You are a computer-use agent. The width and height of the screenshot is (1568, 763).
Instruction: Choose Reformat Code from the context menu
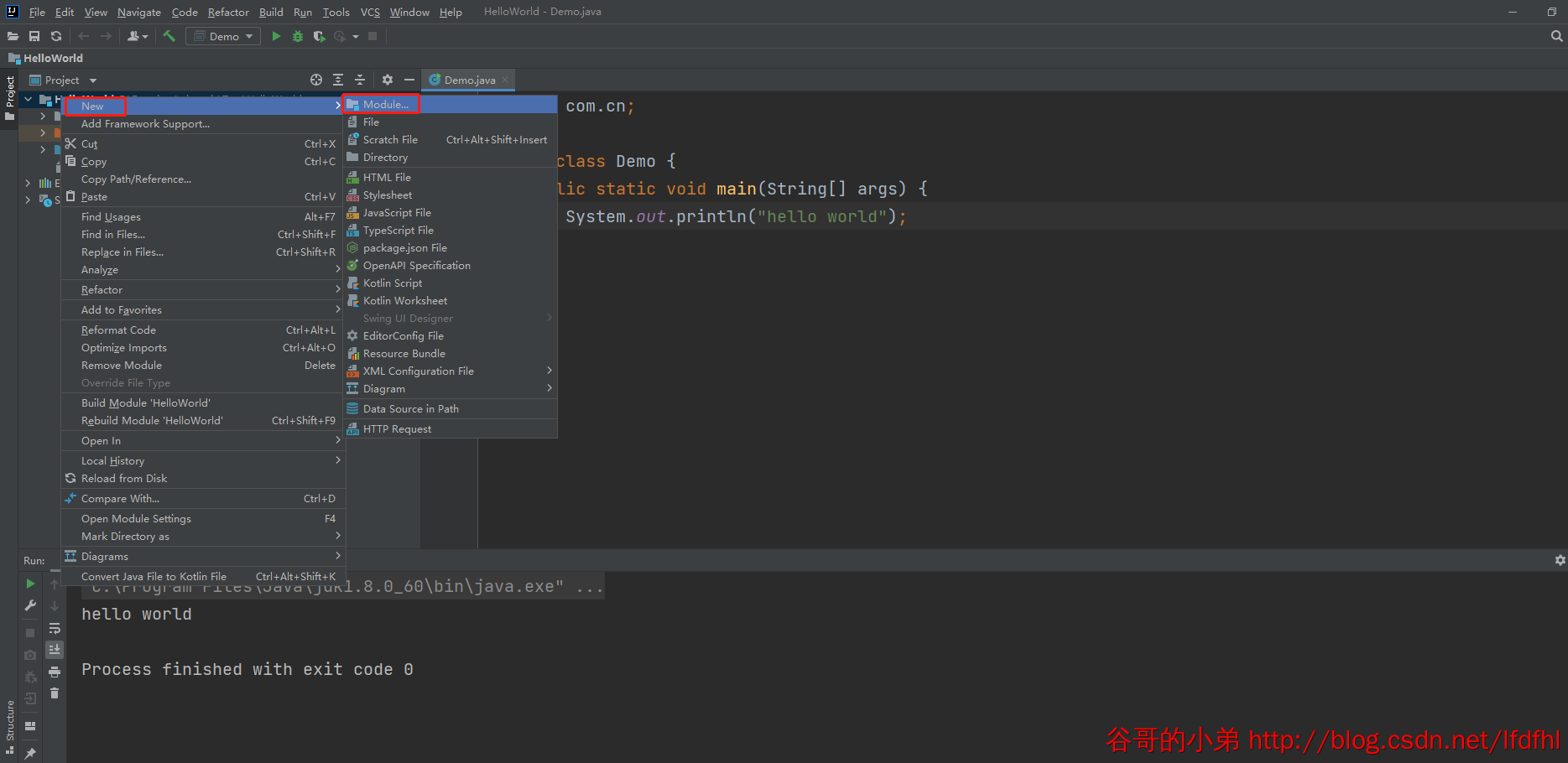(203, 330)
